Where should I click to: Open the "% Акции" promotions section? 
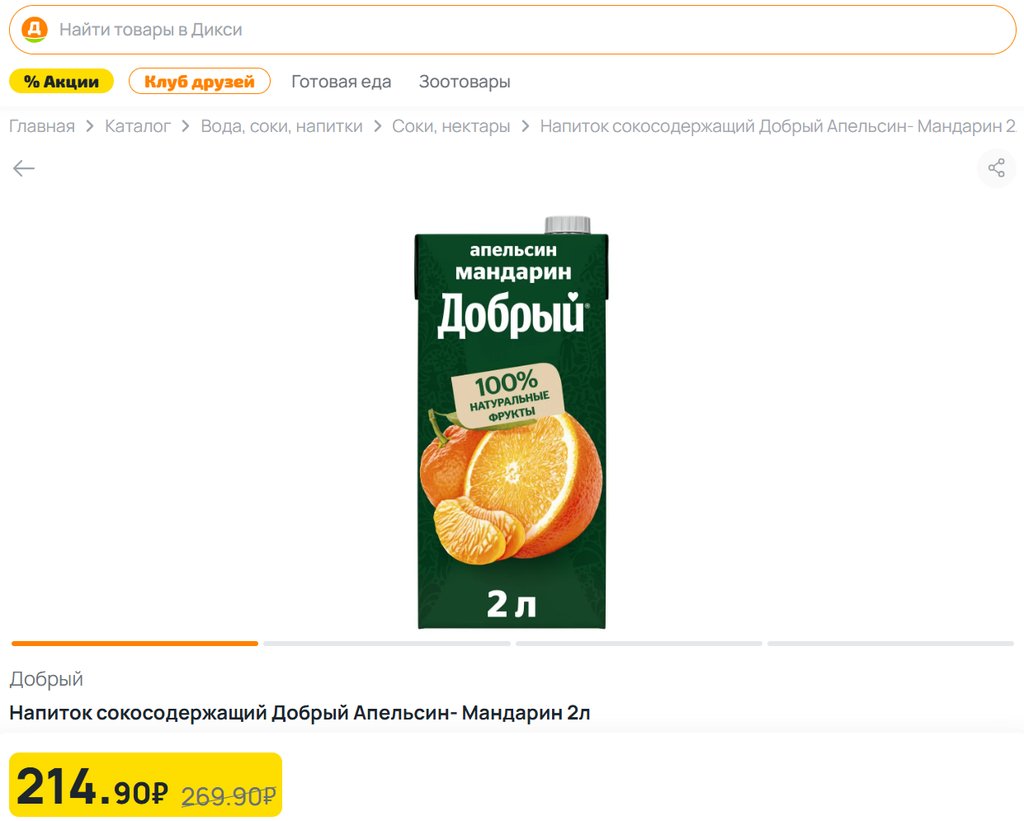[x=61, y=81]
